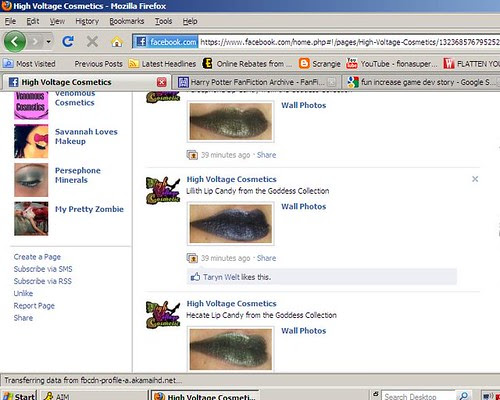
Task: Click the Create a Page link
Action: coord(37,257)
